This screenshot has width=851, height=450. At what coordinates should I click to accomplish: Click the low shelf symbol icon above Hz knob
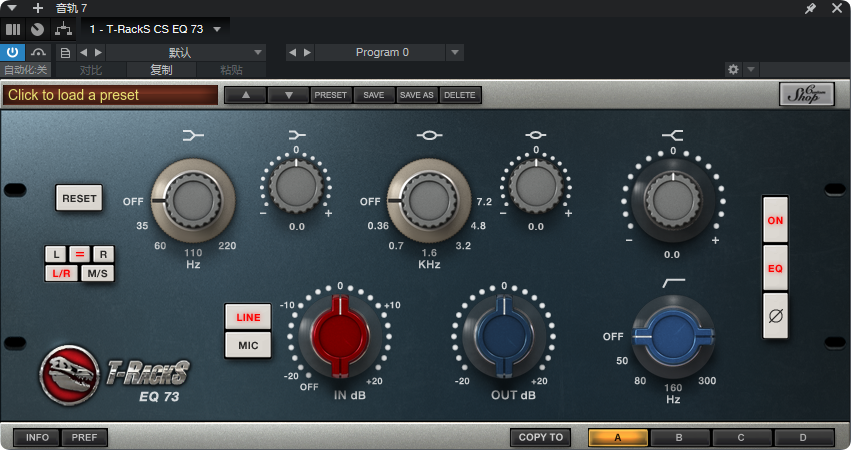coord(193,135)
